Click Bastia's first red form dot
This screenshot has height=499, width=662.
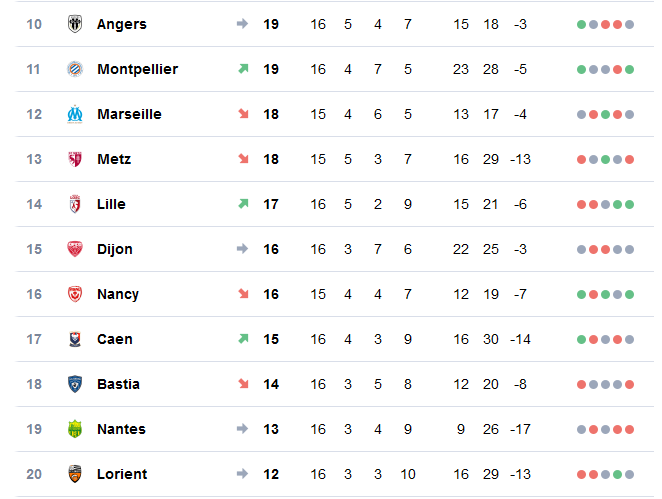[581, 385]
